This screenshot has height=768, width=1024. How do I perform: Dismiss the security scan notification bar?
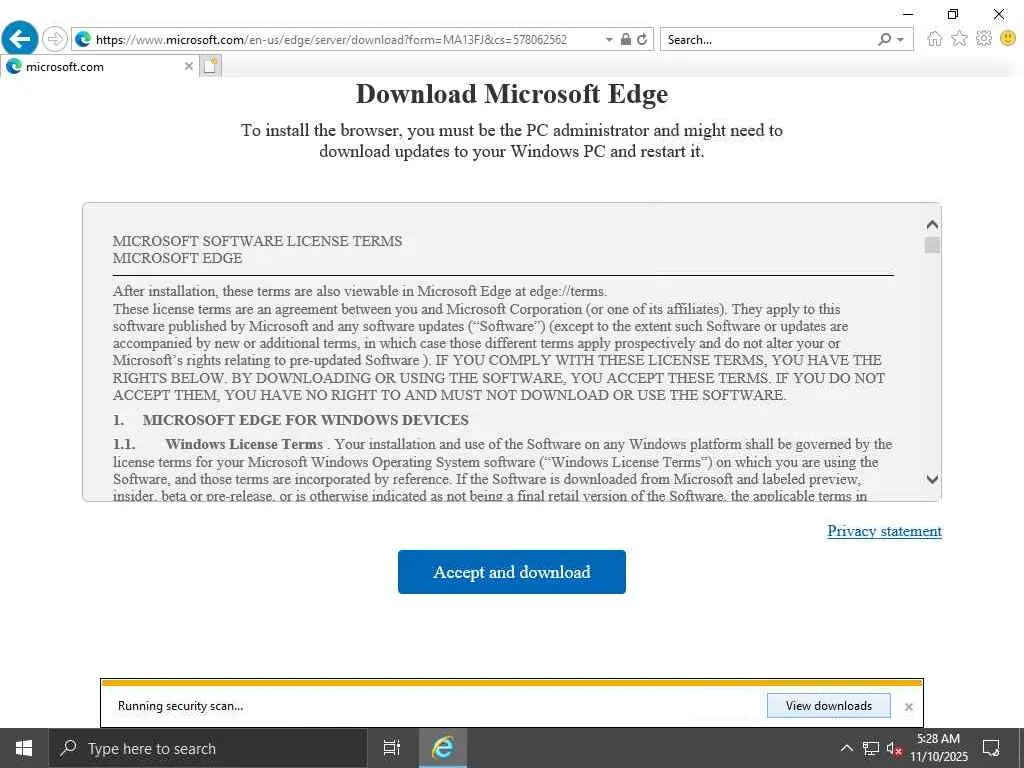(x=908, y=707)
